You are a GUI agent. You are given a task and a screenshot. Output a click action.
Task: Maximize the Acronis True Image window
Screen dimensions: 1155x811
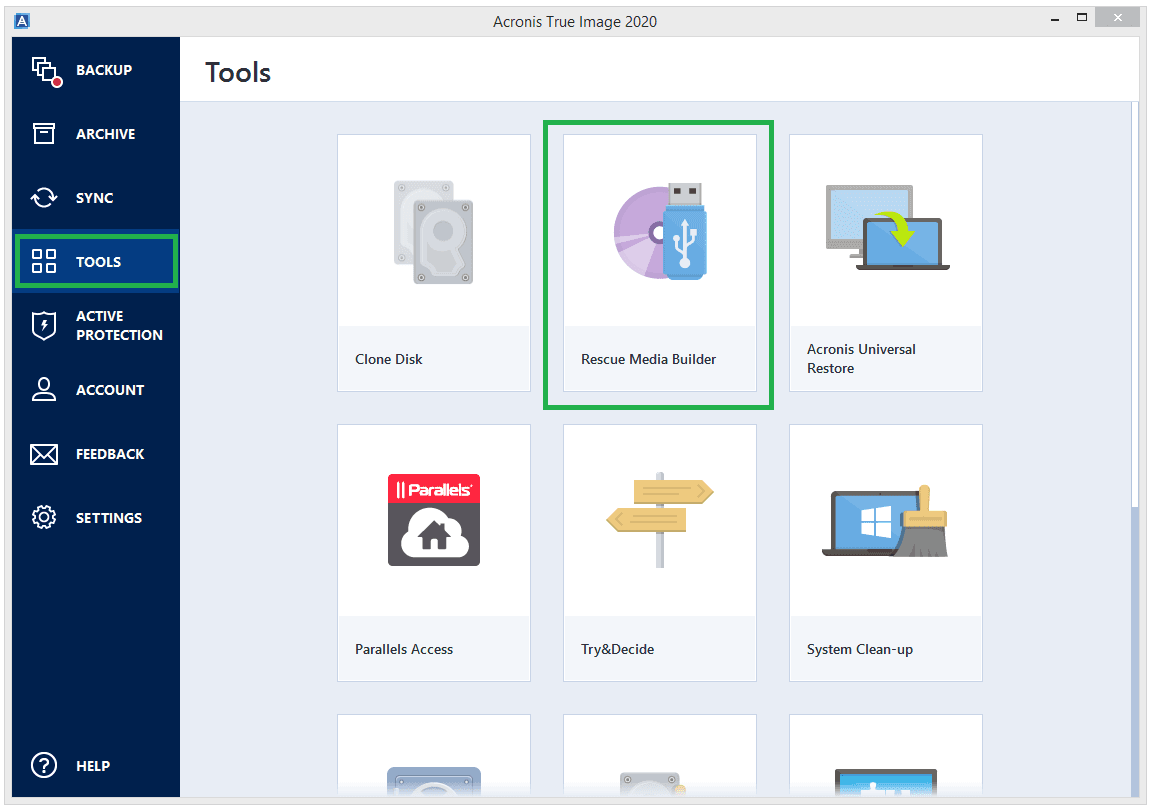point(1081,18)
